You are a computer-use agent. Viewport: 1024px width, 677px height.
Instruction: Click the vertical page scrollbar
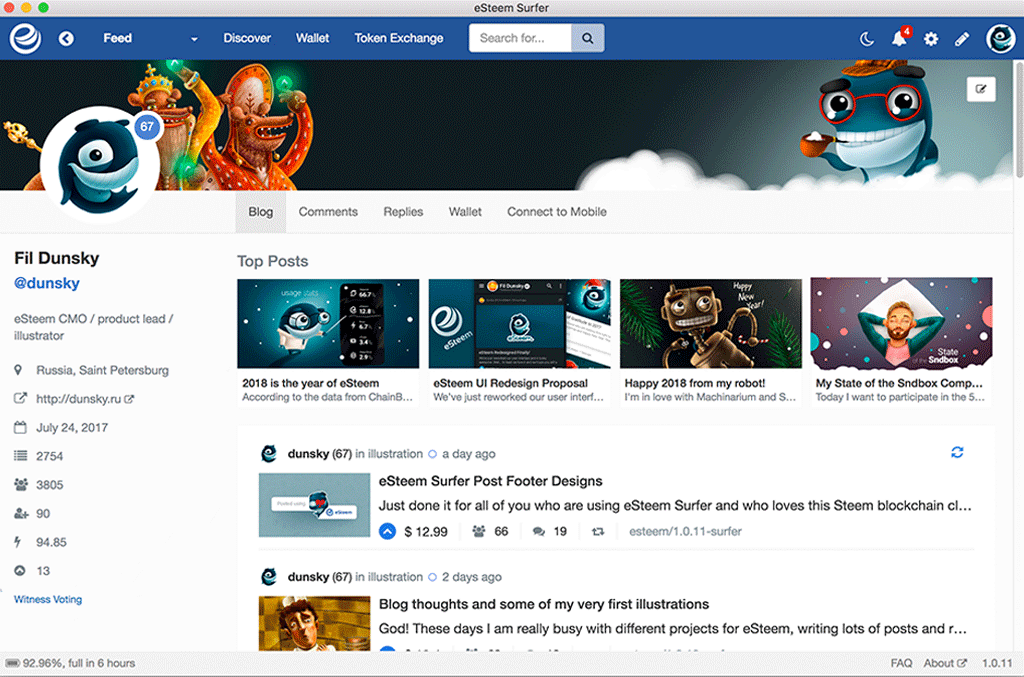point(1019,119)
